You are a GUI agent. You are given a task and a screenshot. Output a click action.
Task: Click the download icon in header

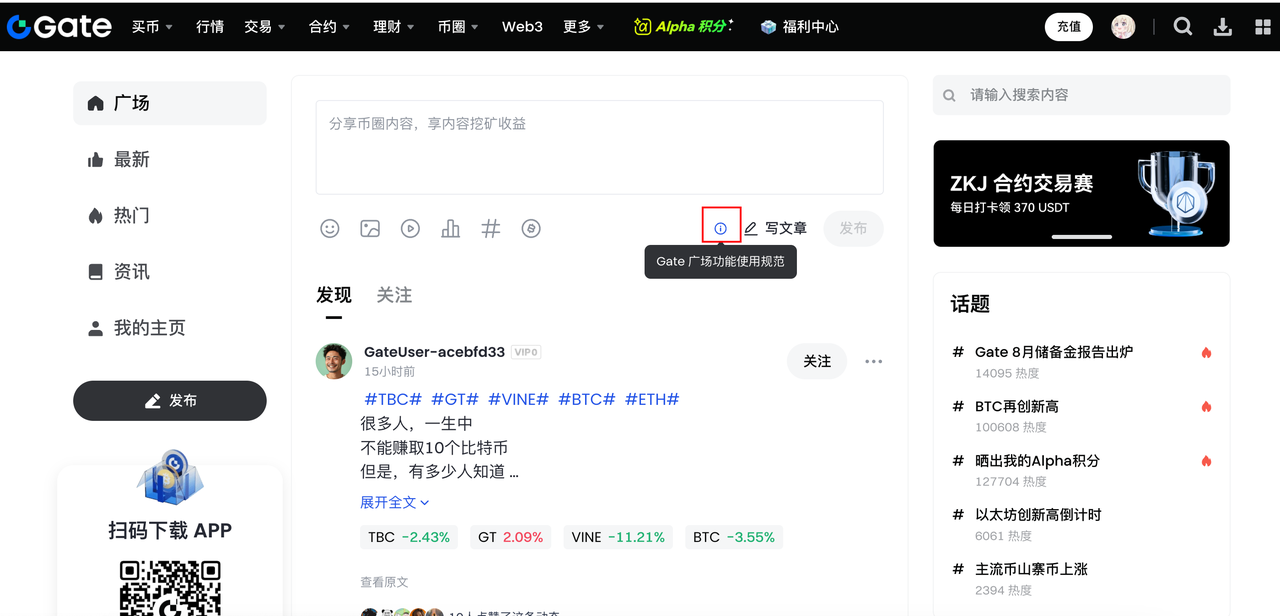click(1222, 27)
